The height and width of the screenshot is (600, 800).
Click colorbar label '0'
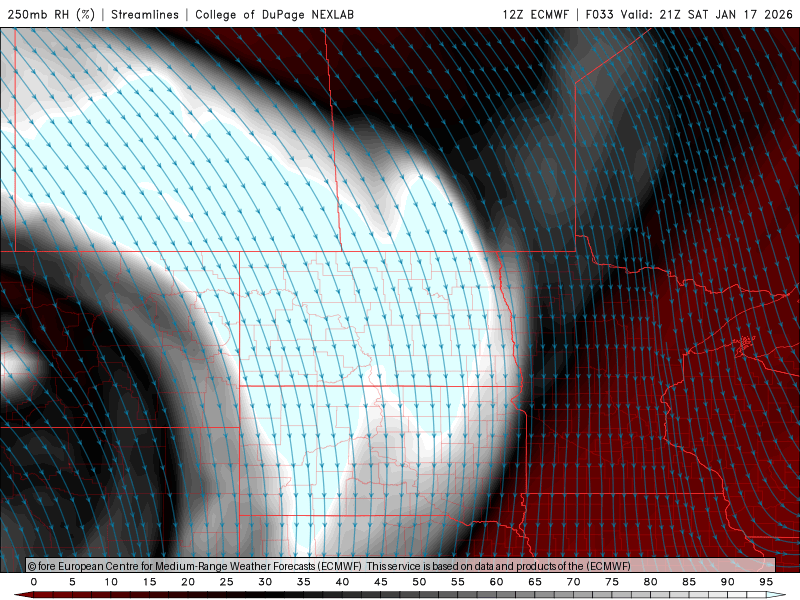(34, 582)
